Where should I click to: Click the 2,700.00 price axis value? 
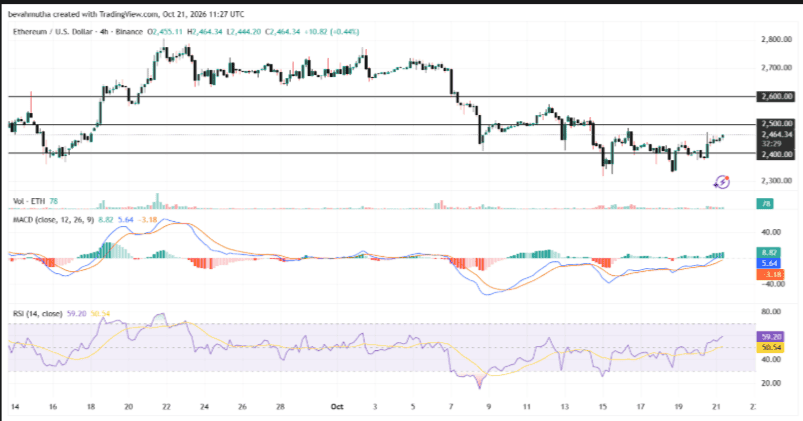tap(776, 68)
